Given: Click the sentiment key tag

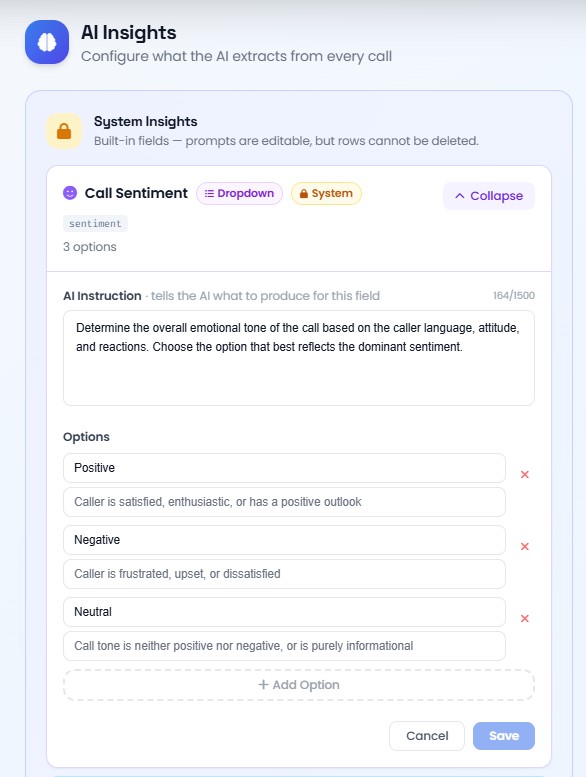Looking at the screenshot, I should 95,223.
